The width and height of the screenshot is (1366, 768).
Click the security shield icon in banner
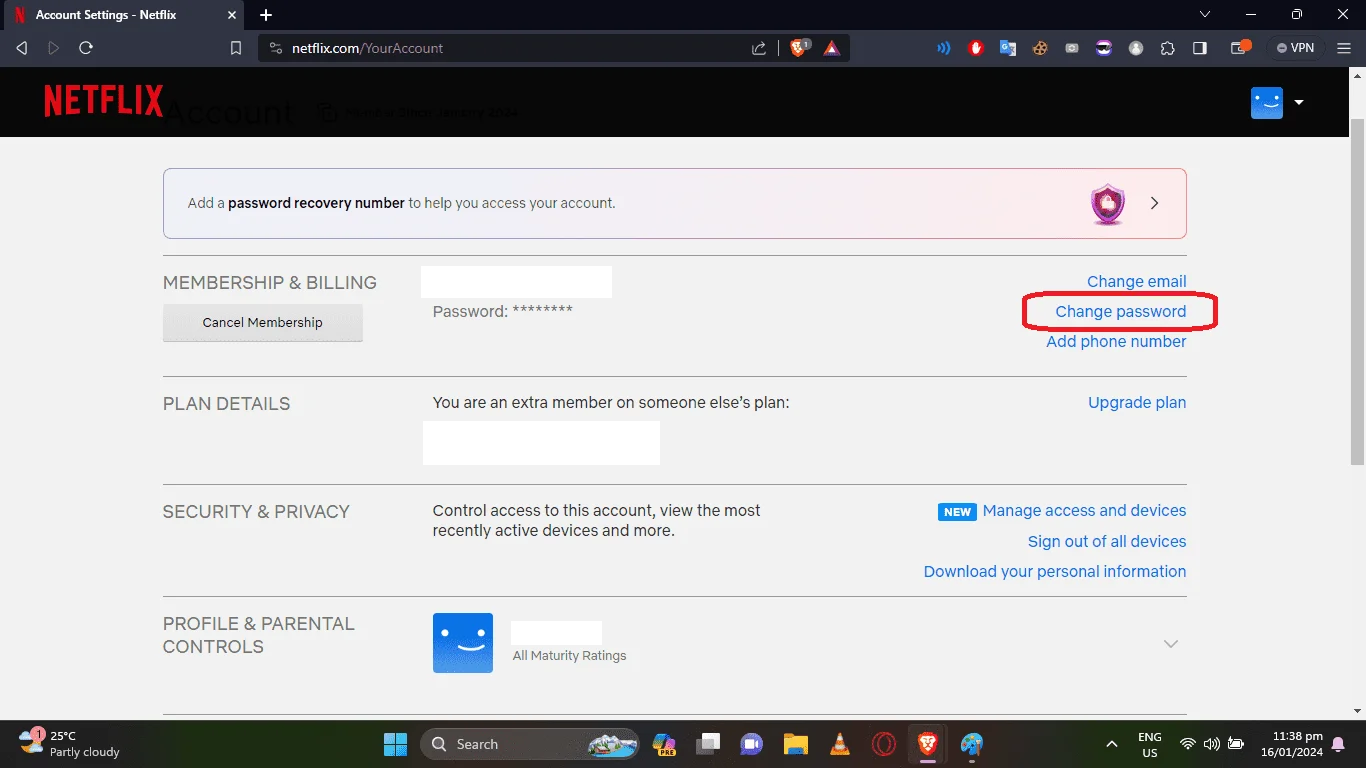click(x=1107, y=204)
